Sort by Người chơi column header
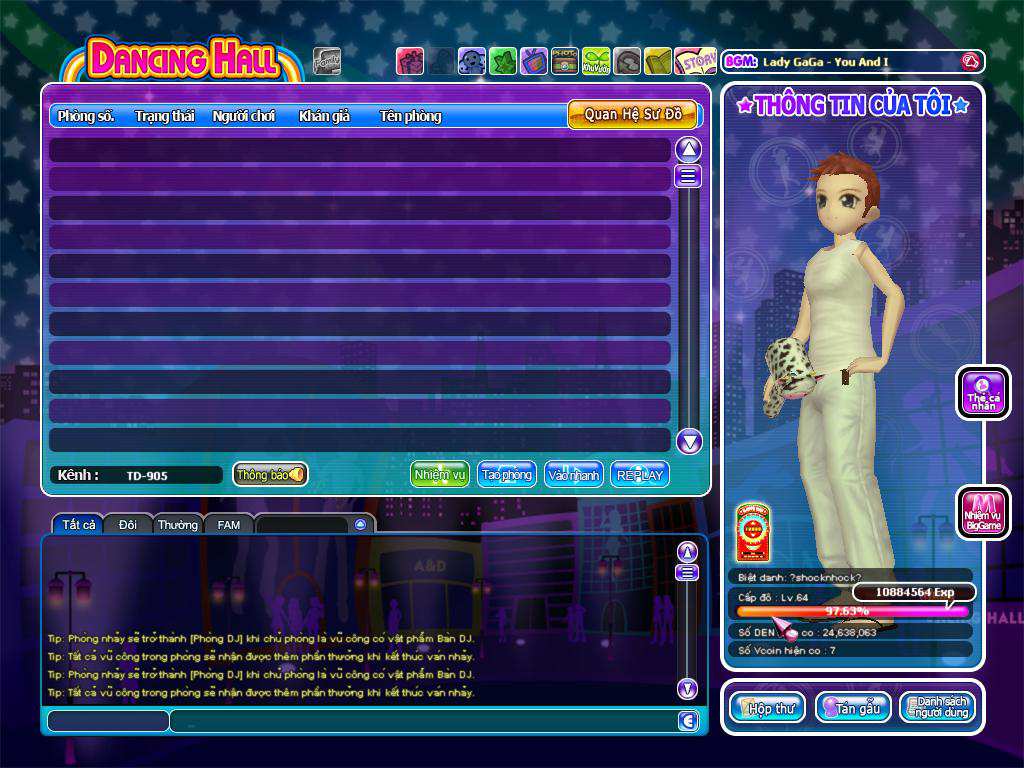This screenshot has height=768, width=1024. [x=244, y=116]
